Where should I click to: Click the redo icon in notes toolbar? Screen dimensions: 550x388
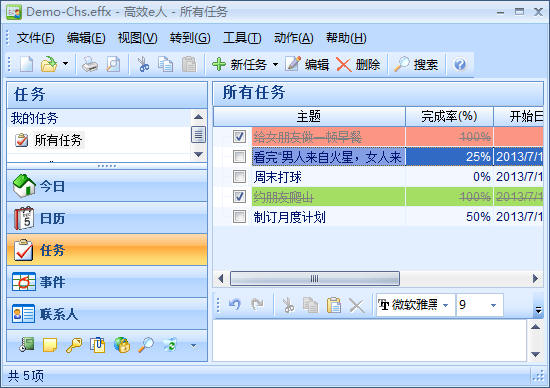[x=257, y=305]
